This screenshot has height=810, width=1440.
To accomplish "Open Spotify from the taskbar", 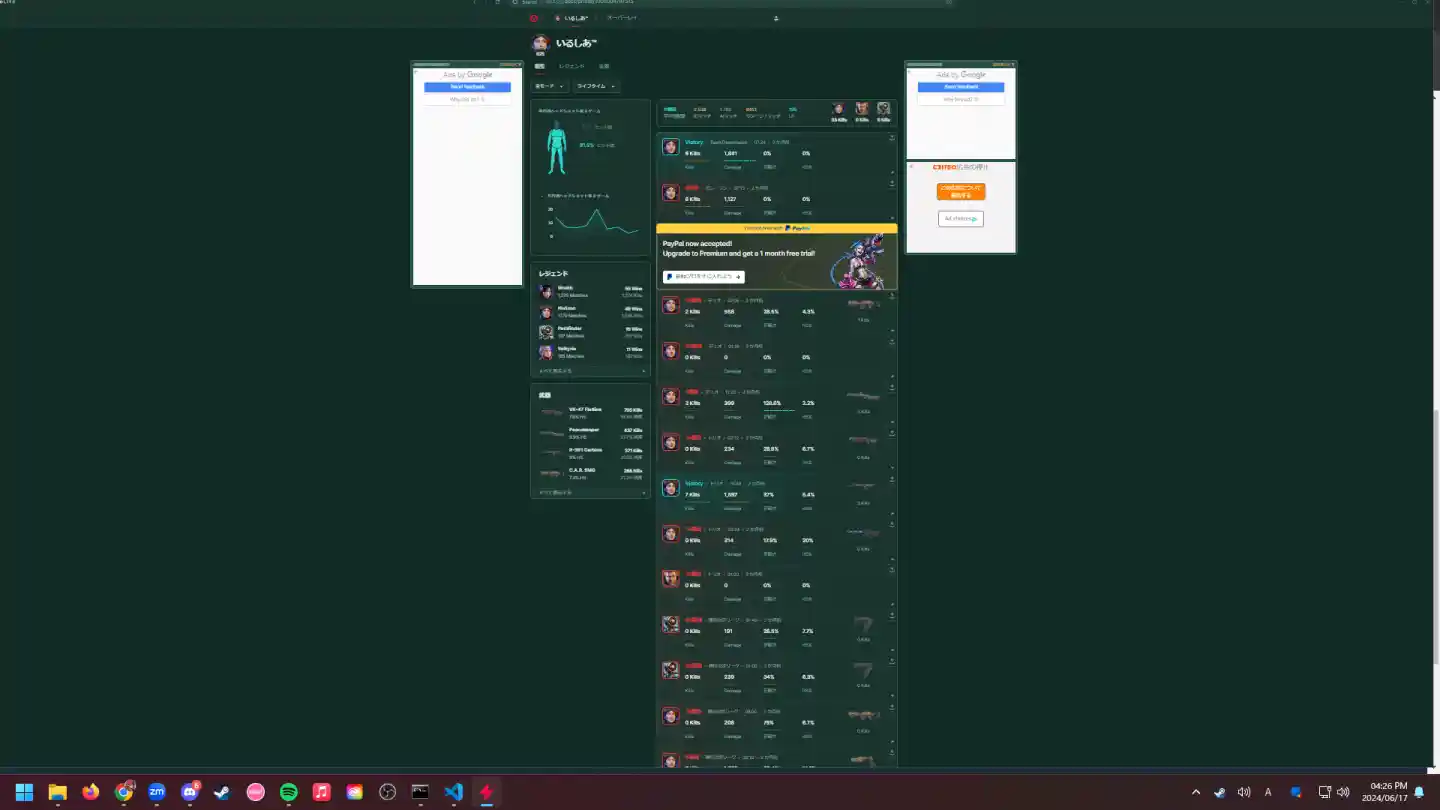I will coord(288,792).
